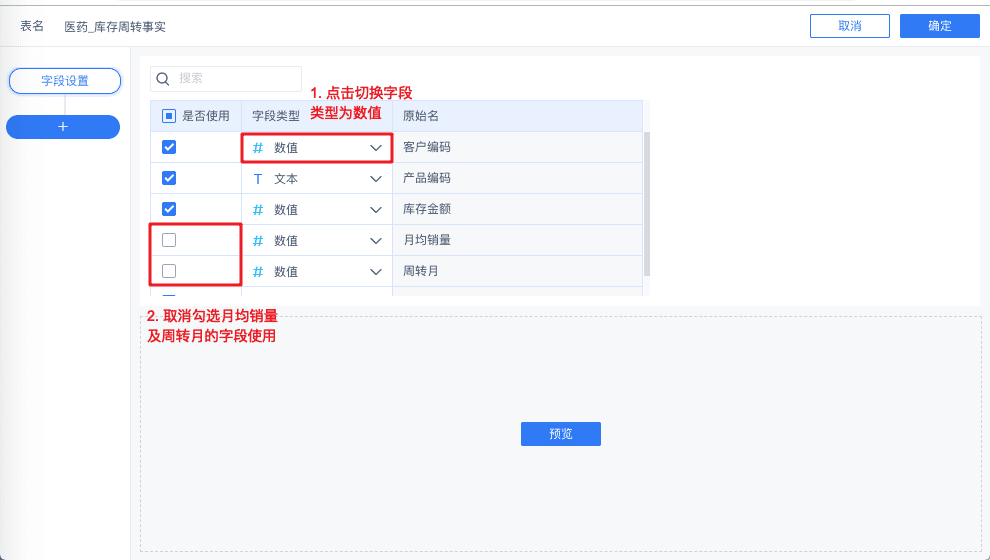The height and width of the screenshot is (560, 990).
Task: Click the 客户编码 original name cell
Action: [518, 147]
